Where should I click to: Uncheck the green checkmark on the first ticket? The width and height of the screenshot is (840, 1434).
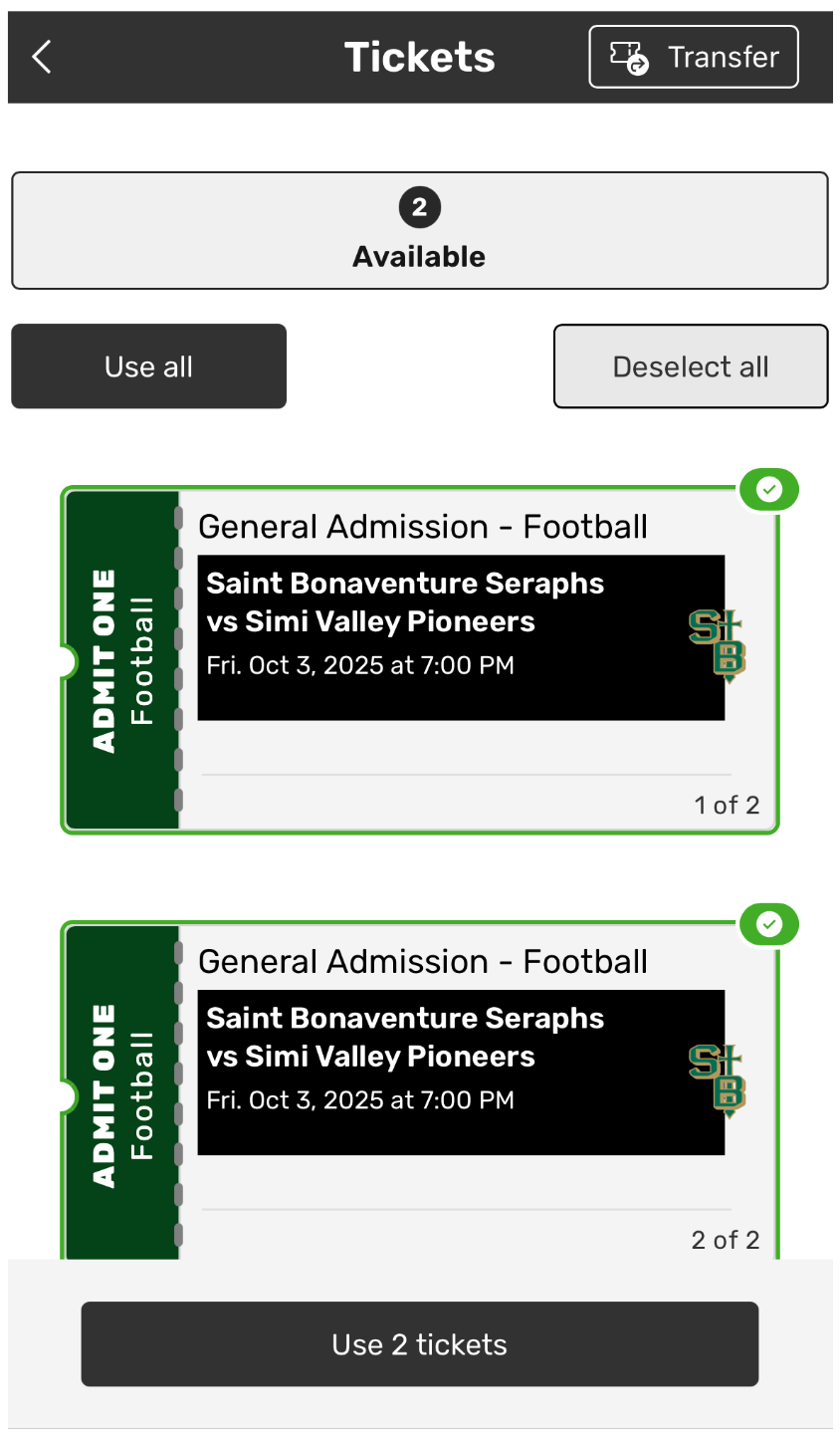point(768,490)
